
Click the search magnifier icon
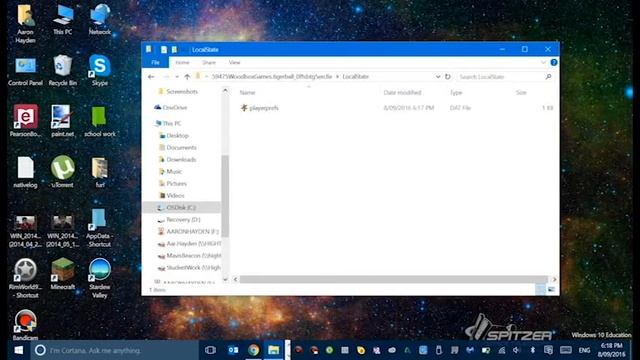pos(548,77)
